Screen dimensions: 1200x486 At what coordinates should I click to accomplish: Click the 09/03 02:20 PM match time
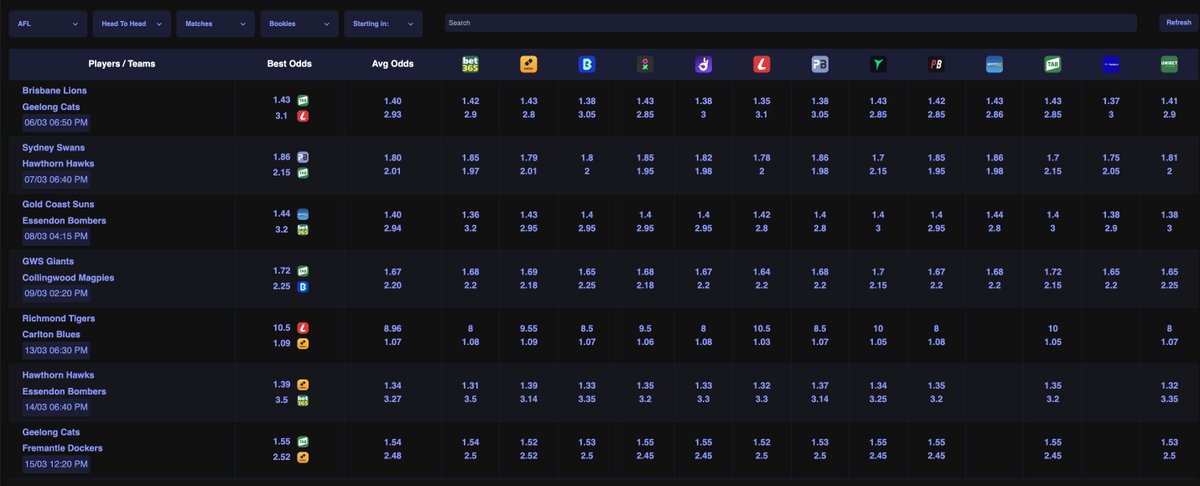click(55, 294)
